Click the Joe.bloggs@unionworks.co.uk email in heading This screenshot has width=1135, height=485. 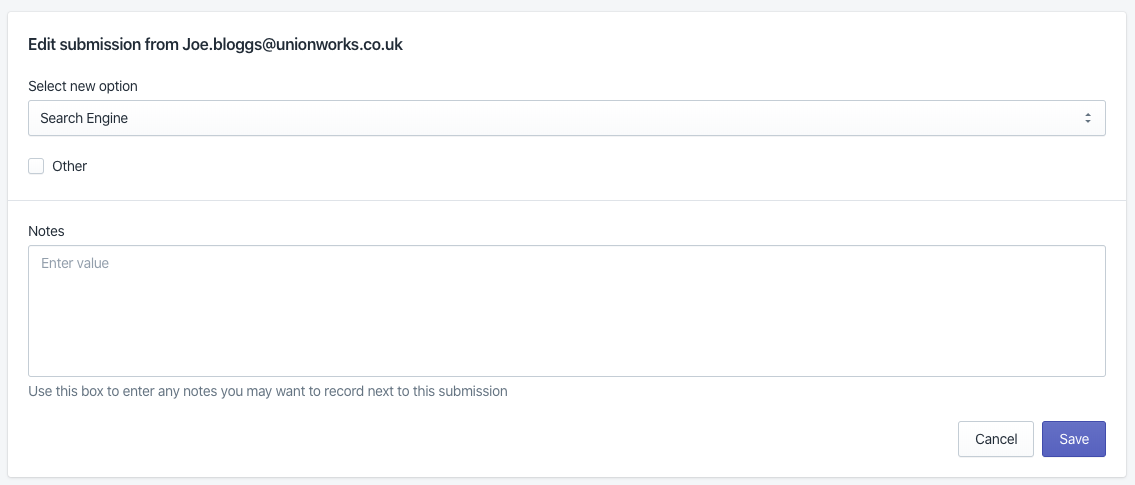point(292,44)
